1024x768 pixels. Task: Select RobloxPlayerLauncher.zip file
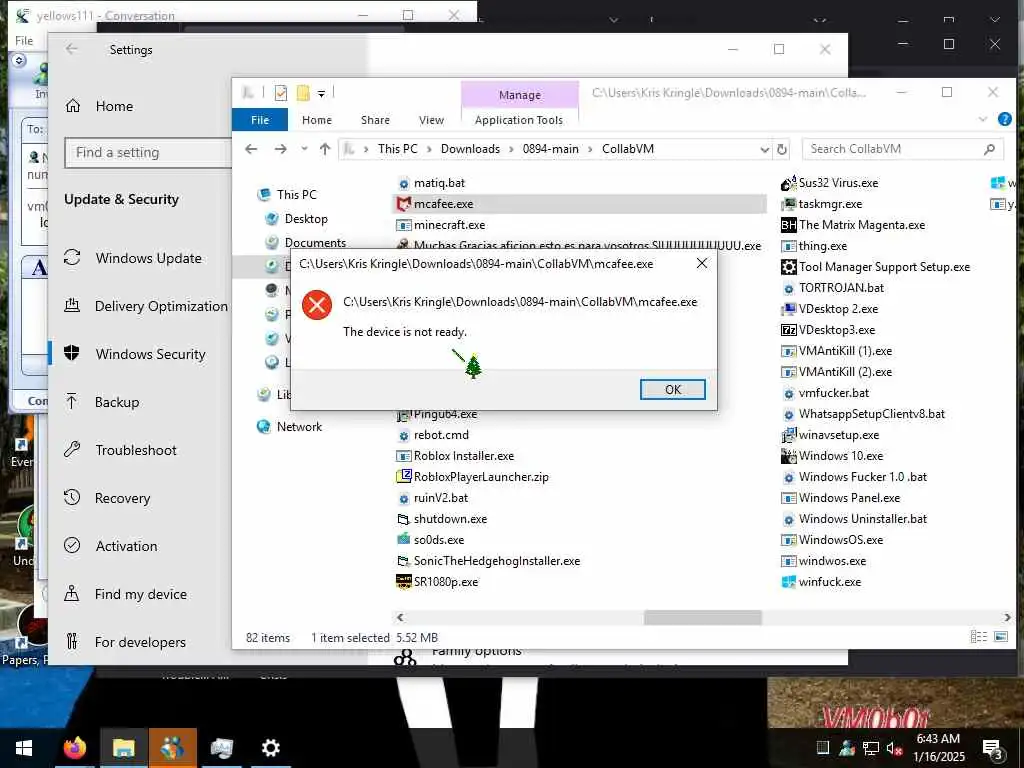[481, 477]
